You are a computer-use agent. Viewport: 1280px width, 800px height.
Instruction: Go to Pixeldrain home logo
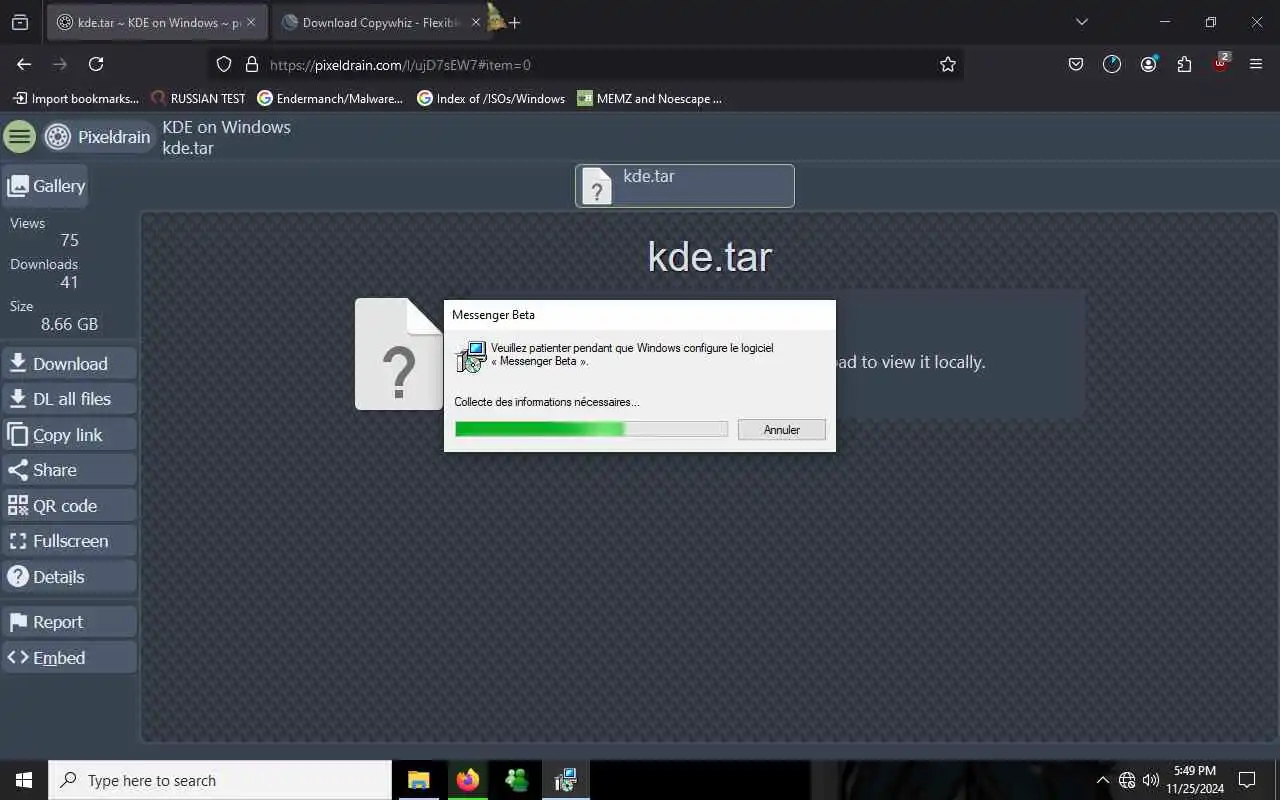click(98, 137)
